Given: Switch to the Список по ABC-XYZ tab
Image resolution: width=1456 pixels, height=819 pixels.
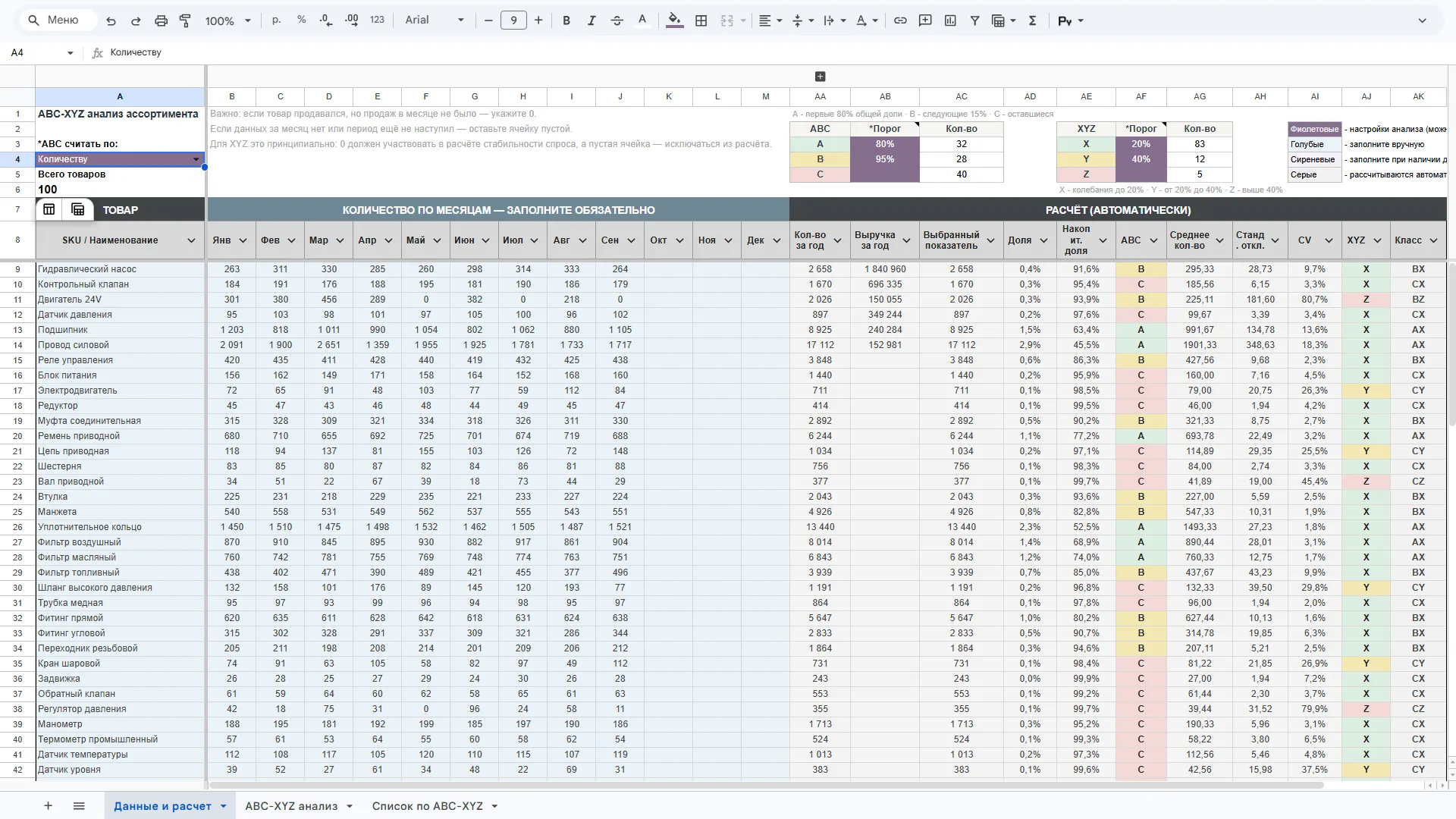Looking at the screenshot, I should tap(427, 805).
